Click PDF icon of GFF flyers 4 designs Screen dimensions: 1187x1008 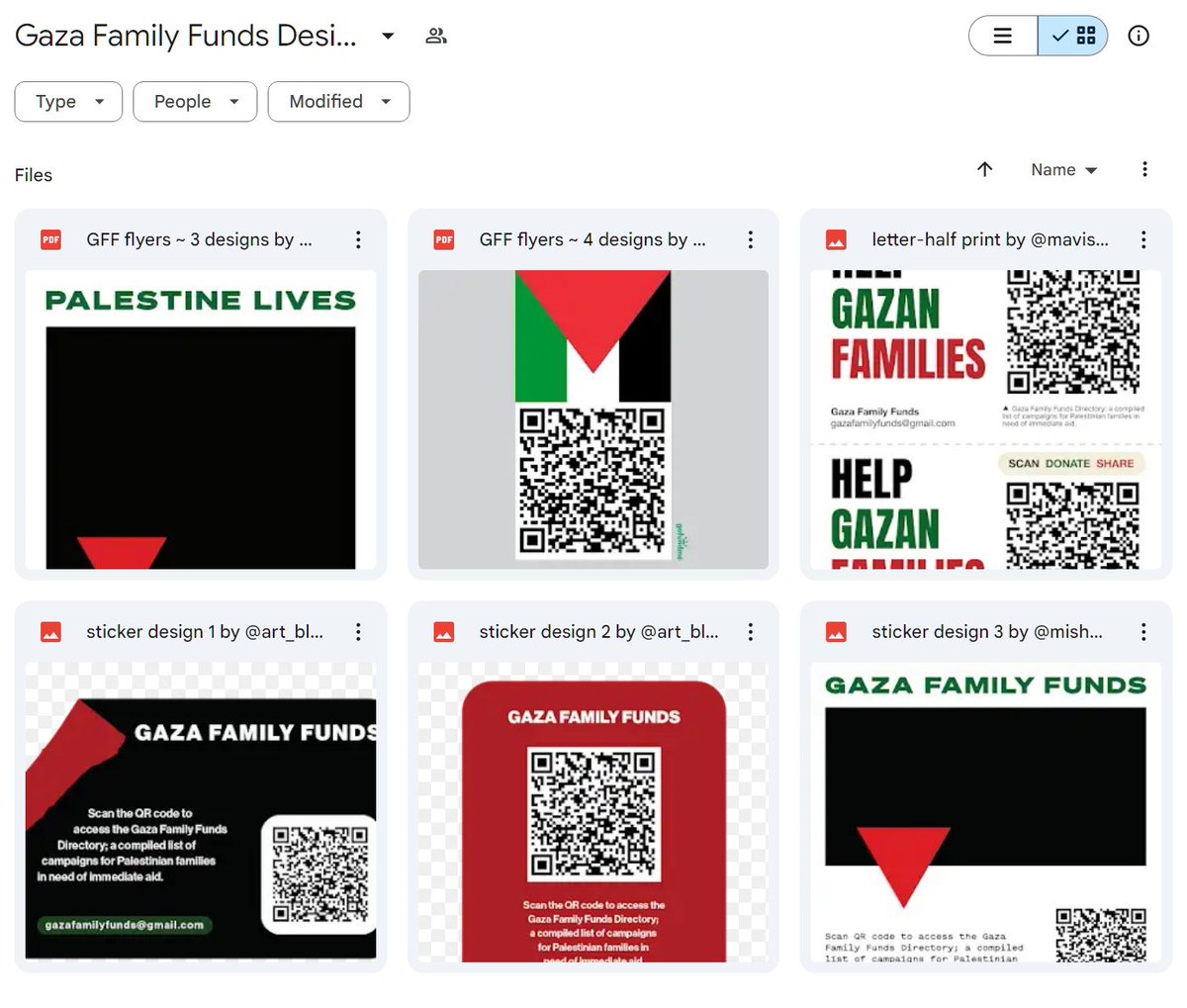(x=444, y=239)
